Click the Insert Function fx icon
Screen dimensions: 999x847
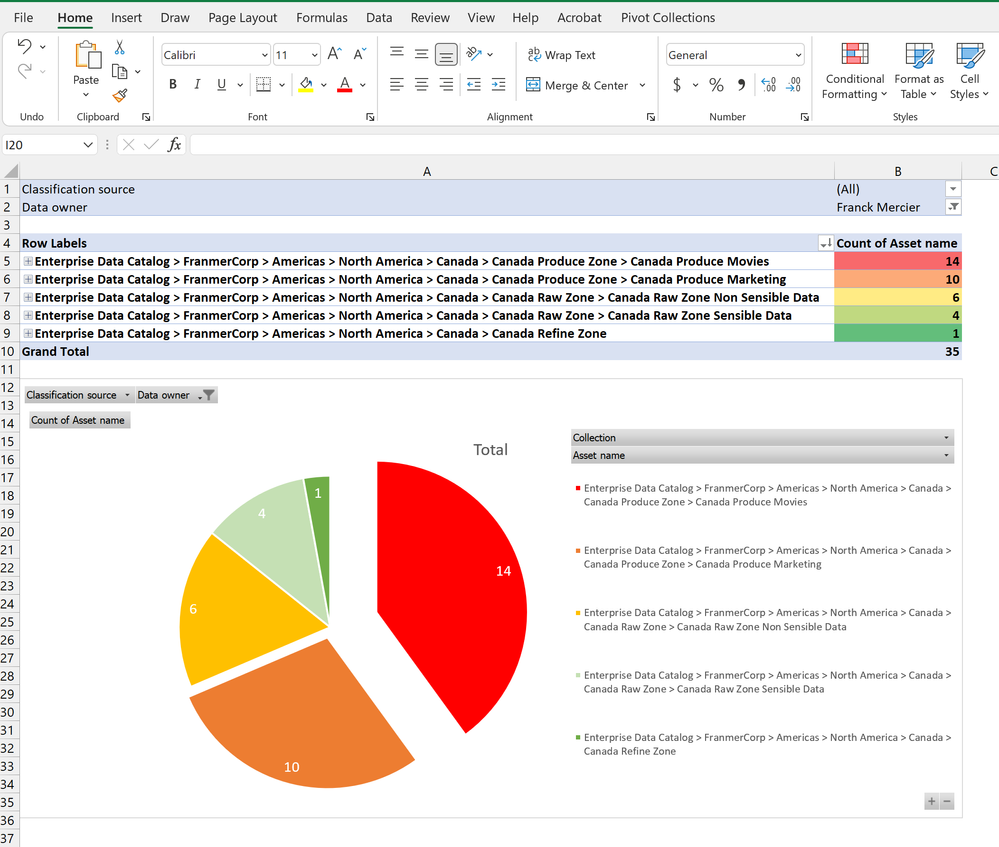pos(174,145)
